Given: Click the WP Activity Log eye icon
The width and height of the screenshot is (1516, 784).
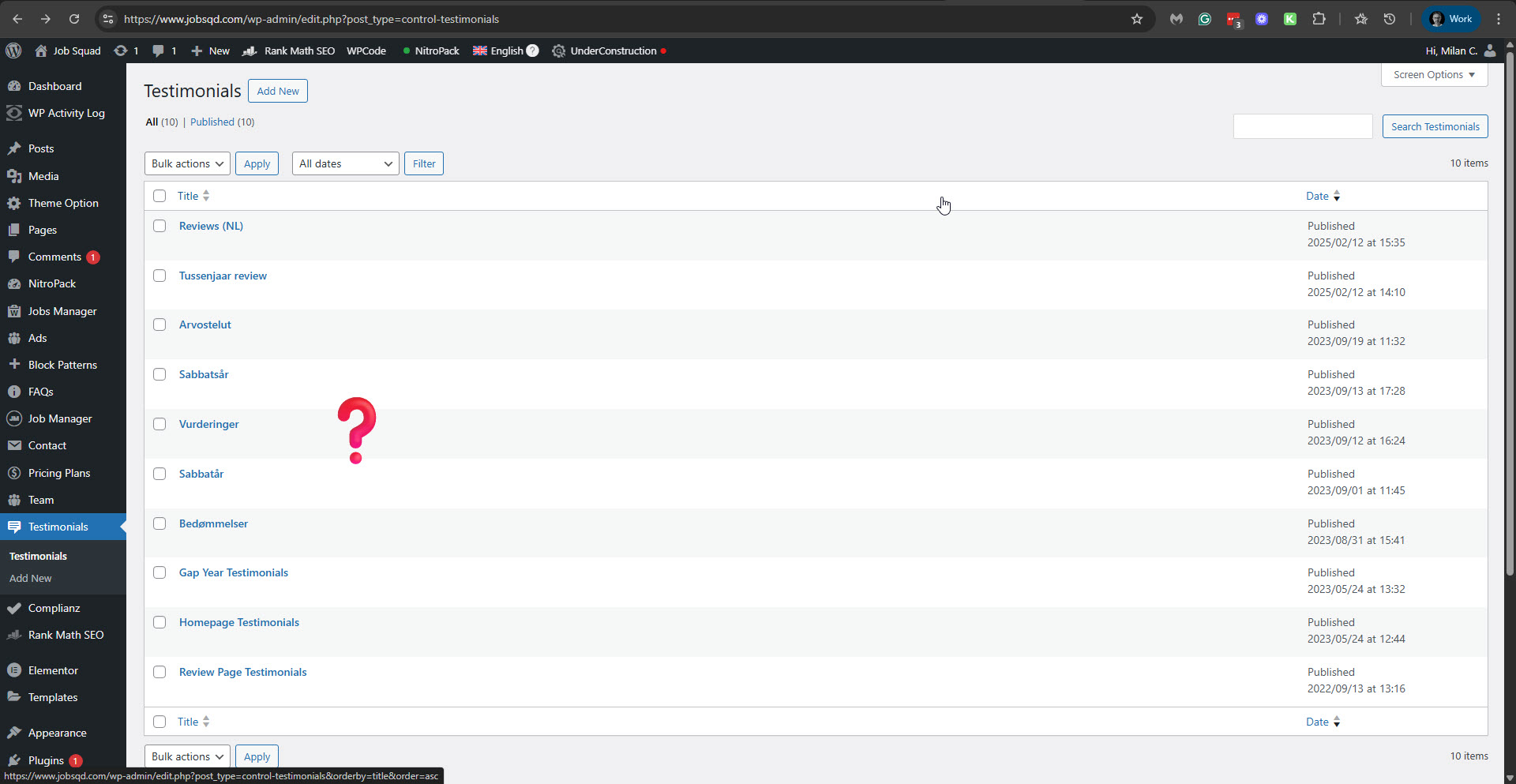Looking at the screenshot, I should pos(14,113).
